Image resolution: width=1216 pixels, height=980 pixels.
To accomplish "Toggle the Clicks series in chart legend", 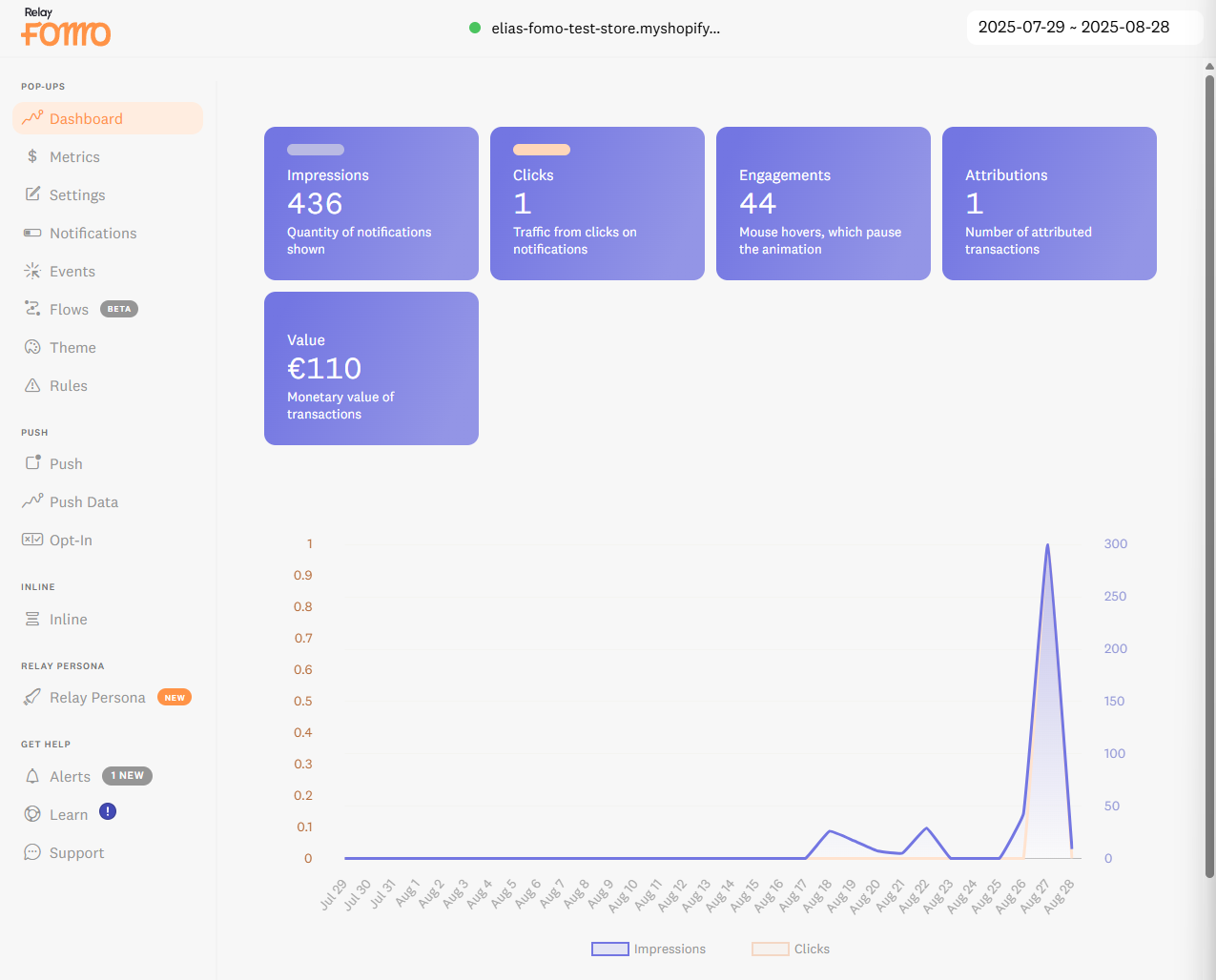I will [791, 949].
